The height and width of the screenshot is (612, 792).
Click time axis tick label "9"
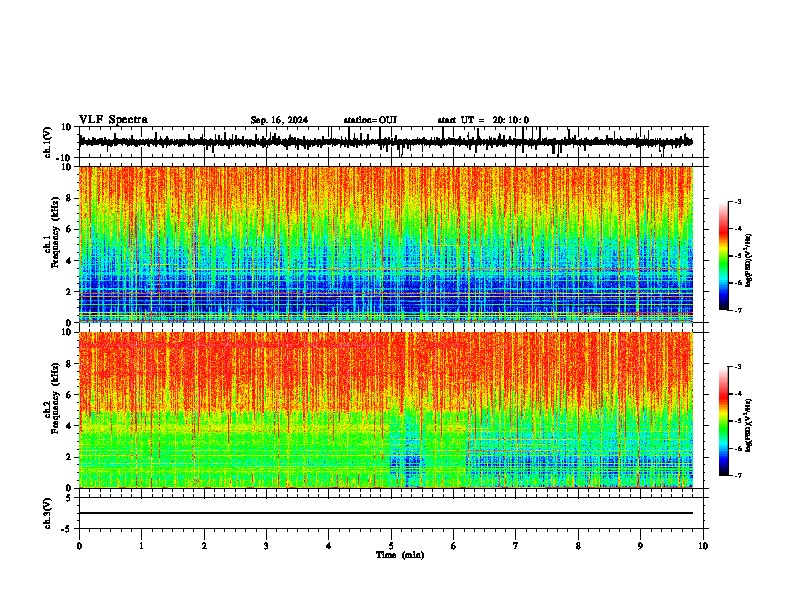pos(640,546)
